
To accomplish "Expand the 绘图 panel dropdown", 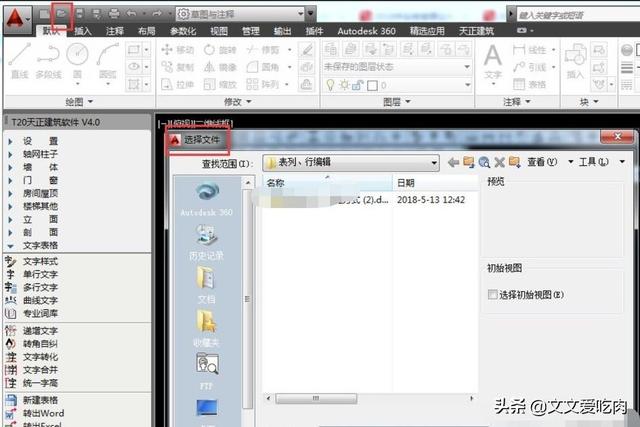I will (x=79, y=101).
